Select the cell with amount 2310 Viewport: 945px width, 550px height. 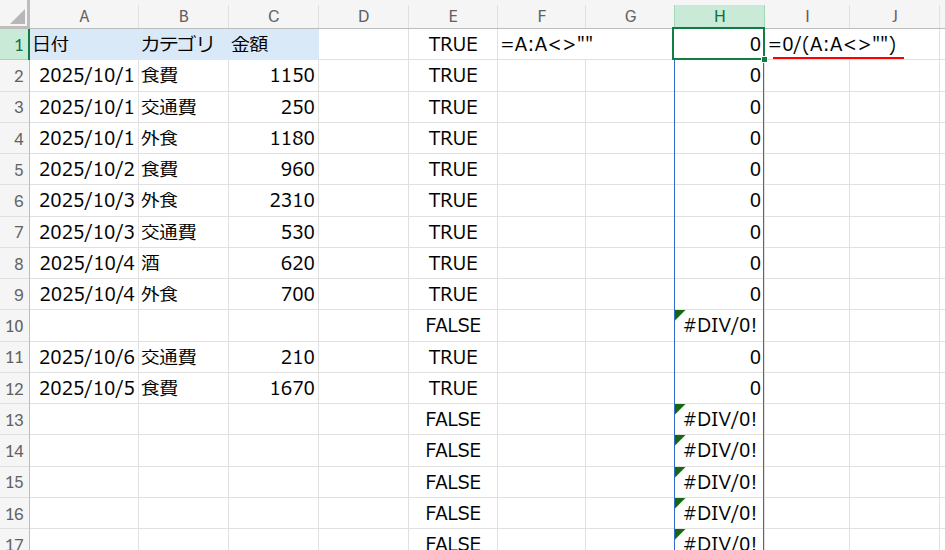coord(273,201)
